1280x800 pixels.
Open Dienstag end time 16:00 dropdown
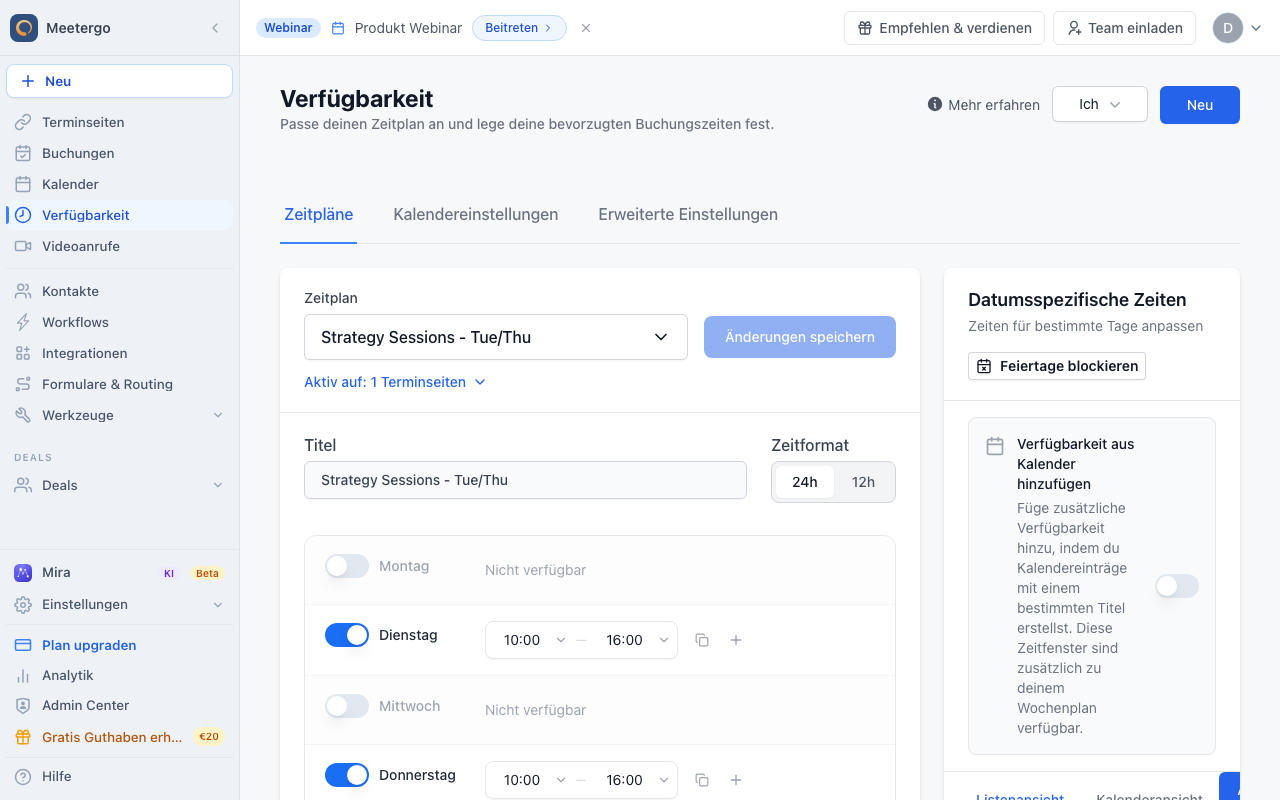point(634,640)
